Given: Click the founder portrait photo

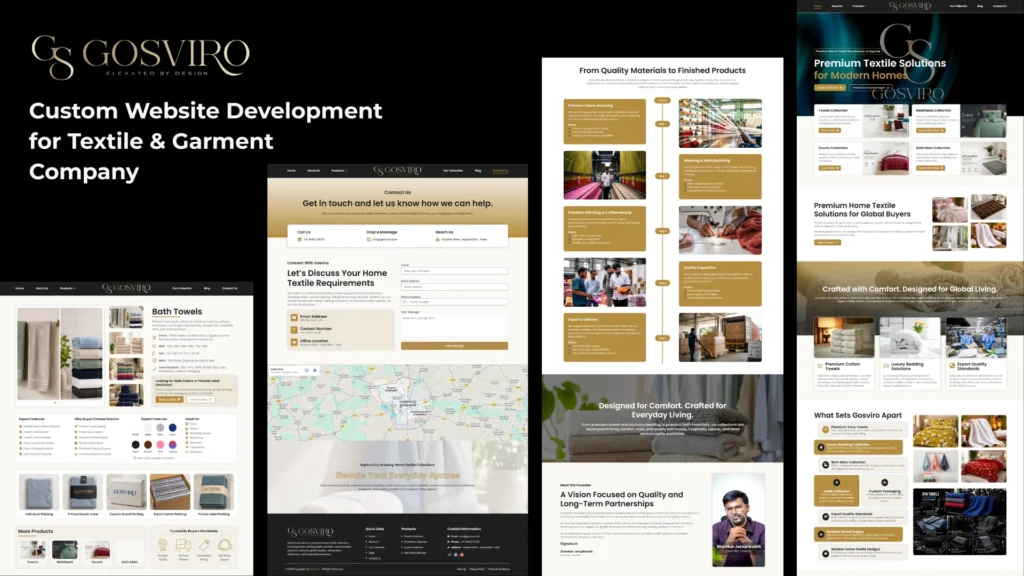Looking at the screenshot, I should [x=738, y=520].
